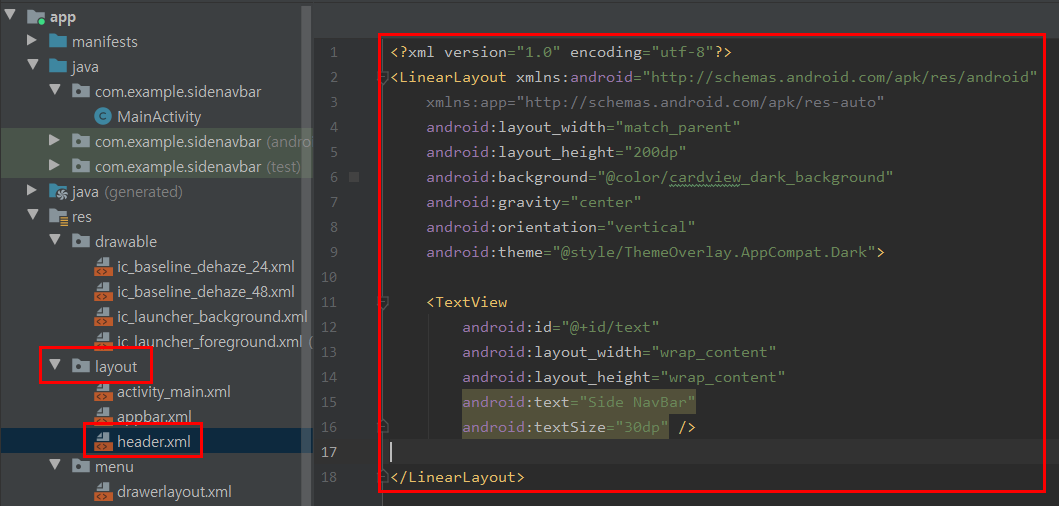Click the drawerlayout.xml file icon
The image size is (1059, 506).
tap(103, 492)
